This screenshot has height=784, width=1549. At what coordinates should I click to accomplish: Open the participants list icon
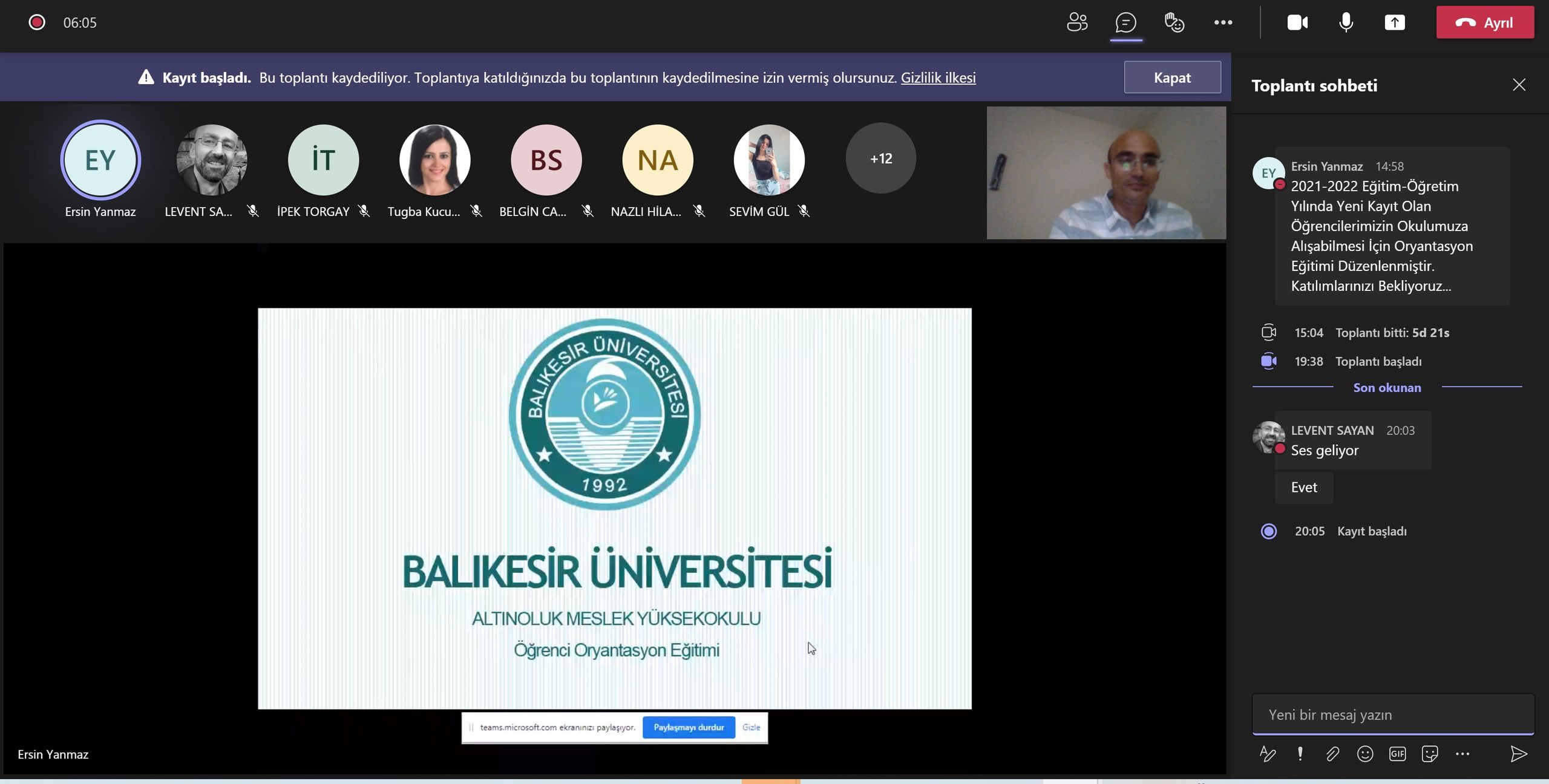[1077, 22]
